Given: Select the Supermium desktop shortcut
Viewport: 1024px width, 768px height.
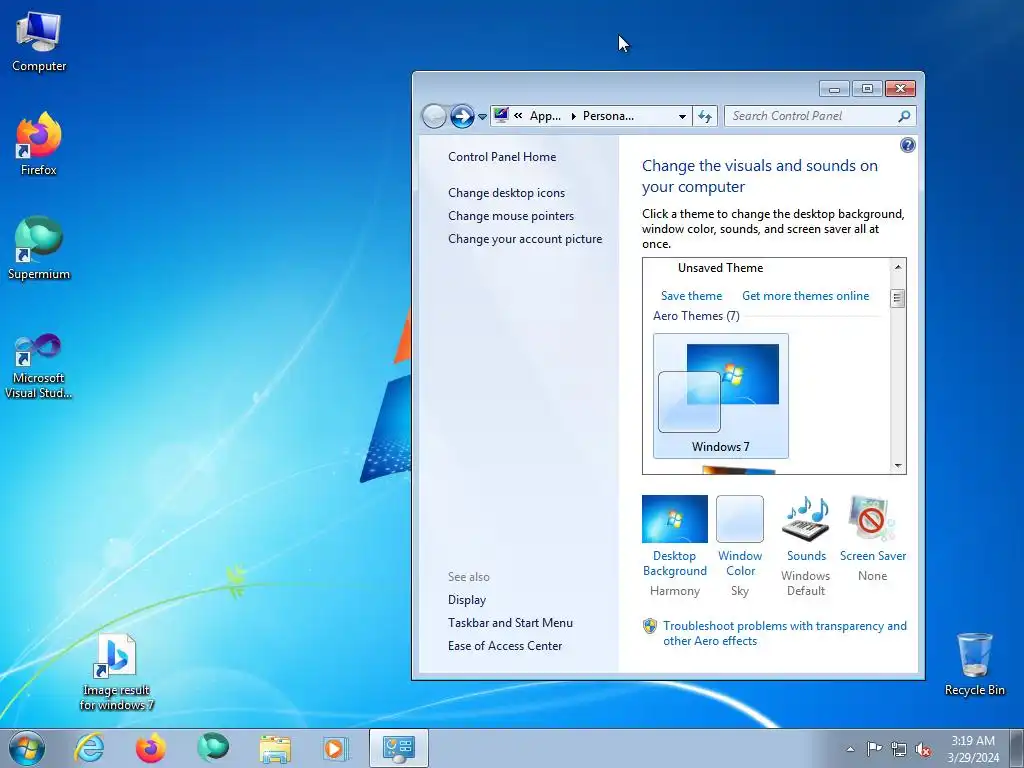Looking at the screenshot, I should (x=39, y=248).
